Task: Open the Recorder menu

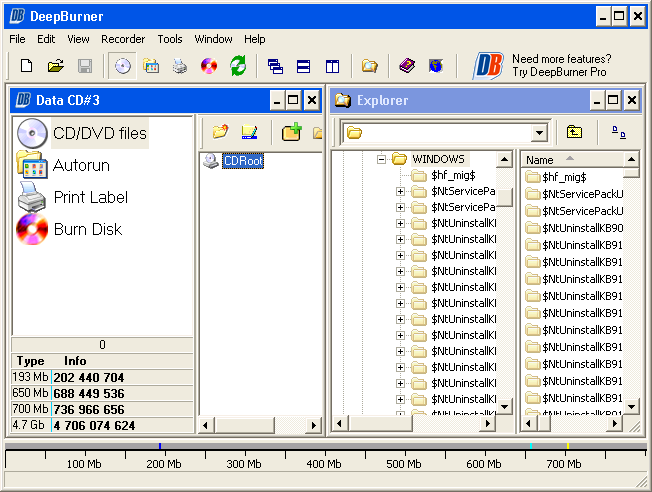Action: pos(123,39)
